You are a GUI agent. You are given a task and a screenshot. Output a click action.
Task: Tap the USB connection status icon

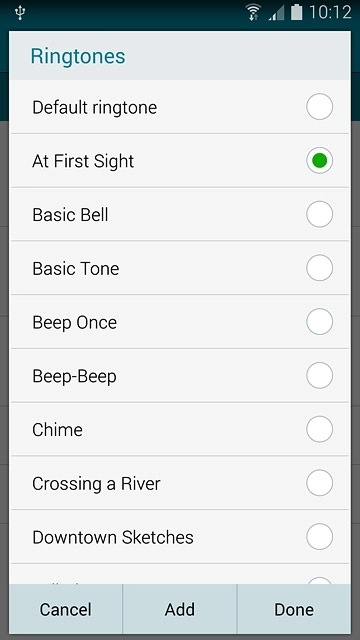point(20,13)
